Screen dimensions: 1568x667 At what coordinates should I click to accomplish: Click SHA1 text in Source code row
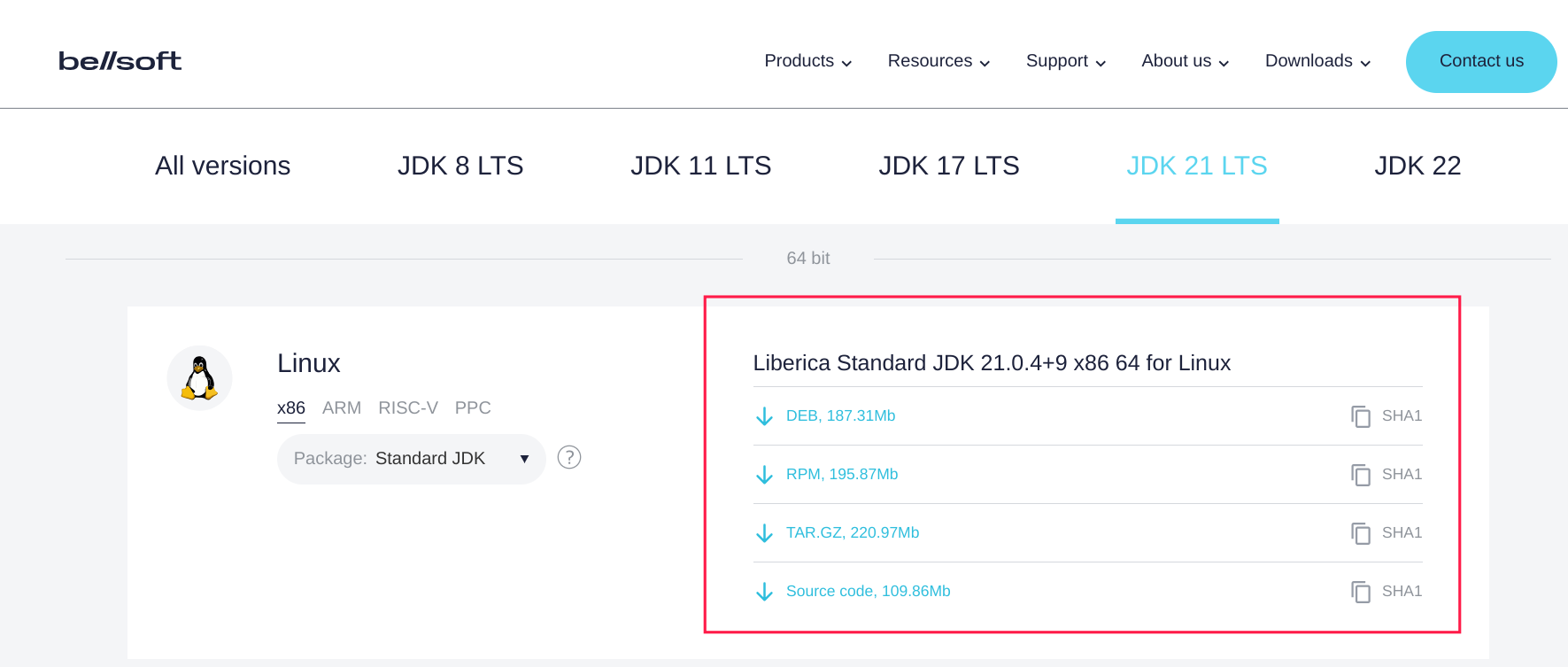[1402, 591]
